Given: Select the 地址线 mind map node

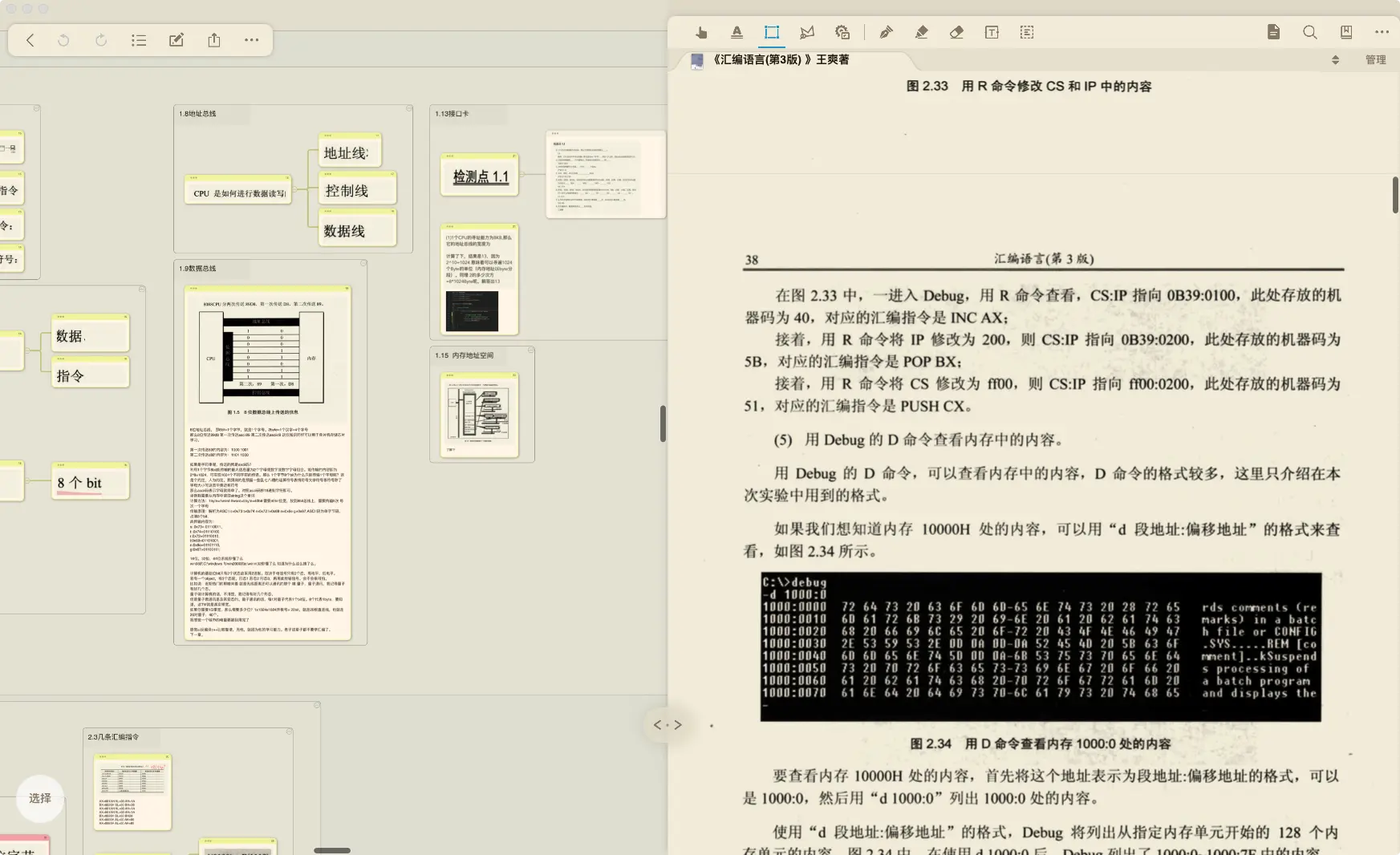Looking at the screenshot, I should click(350, 152).
